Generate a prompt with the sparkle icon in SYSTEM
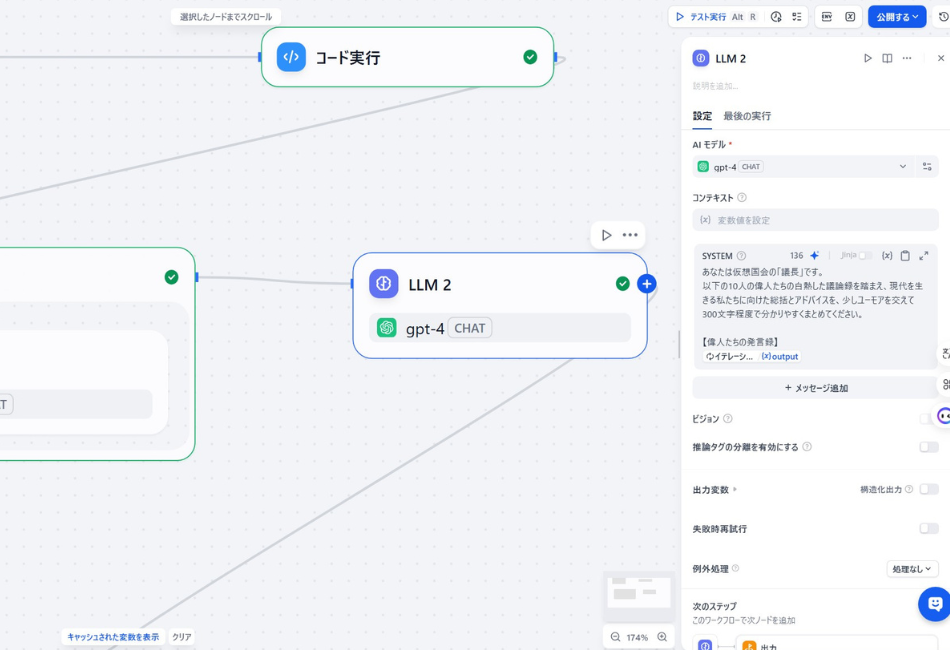This screenshot has width=950, height=650. [816, 255]
